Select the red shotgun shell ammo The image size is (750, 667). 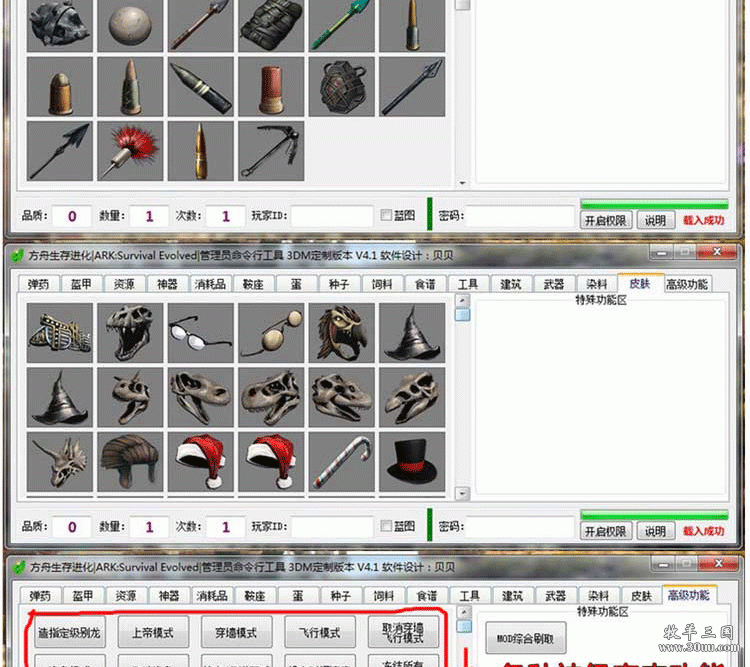click(271, 87)
